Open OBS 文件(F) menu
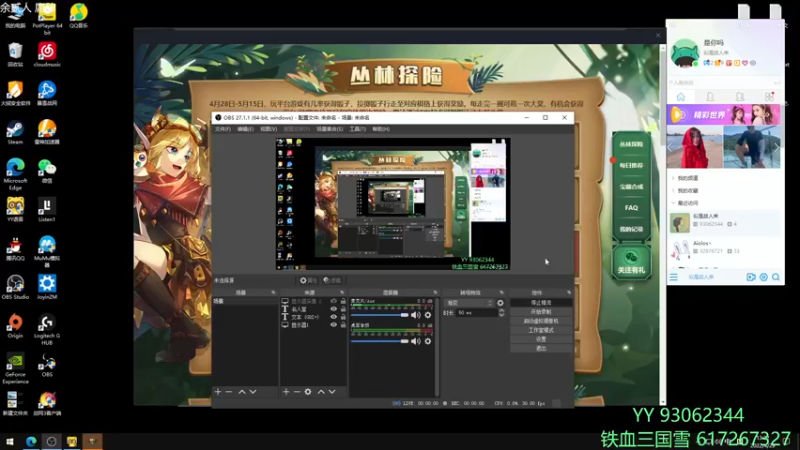Image resolution: width=800 pixels, height=450 pixels. pos(222,129)
